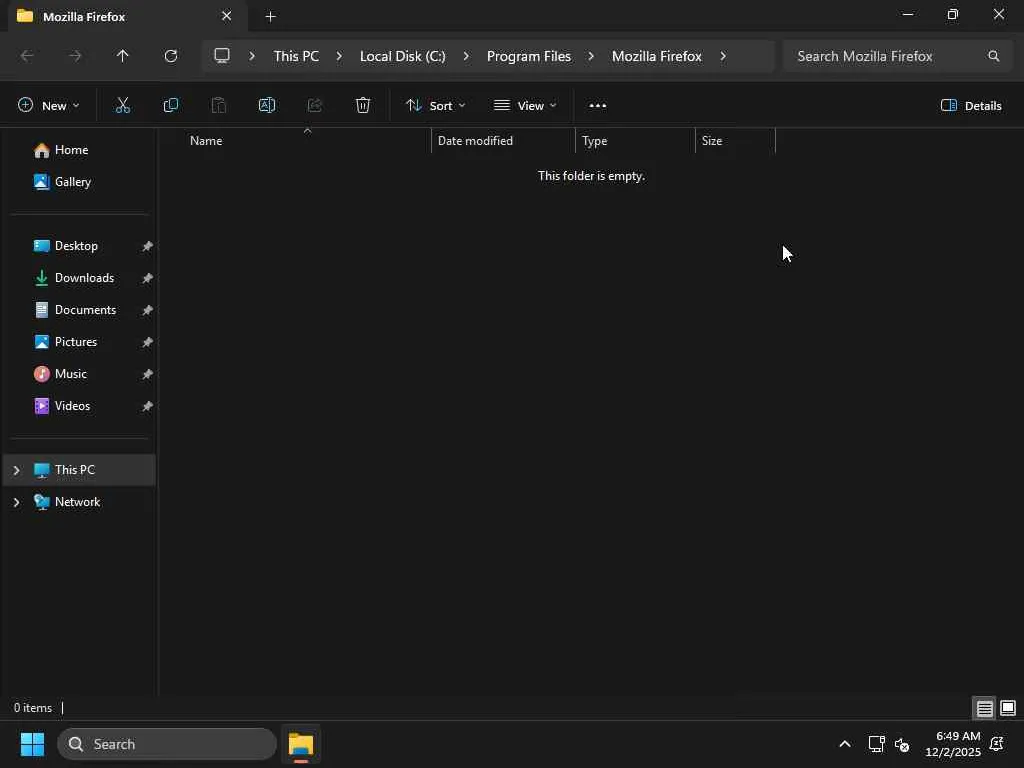Click the Delete trash icon
1024x768 pixels.
(x=362, y=105)
